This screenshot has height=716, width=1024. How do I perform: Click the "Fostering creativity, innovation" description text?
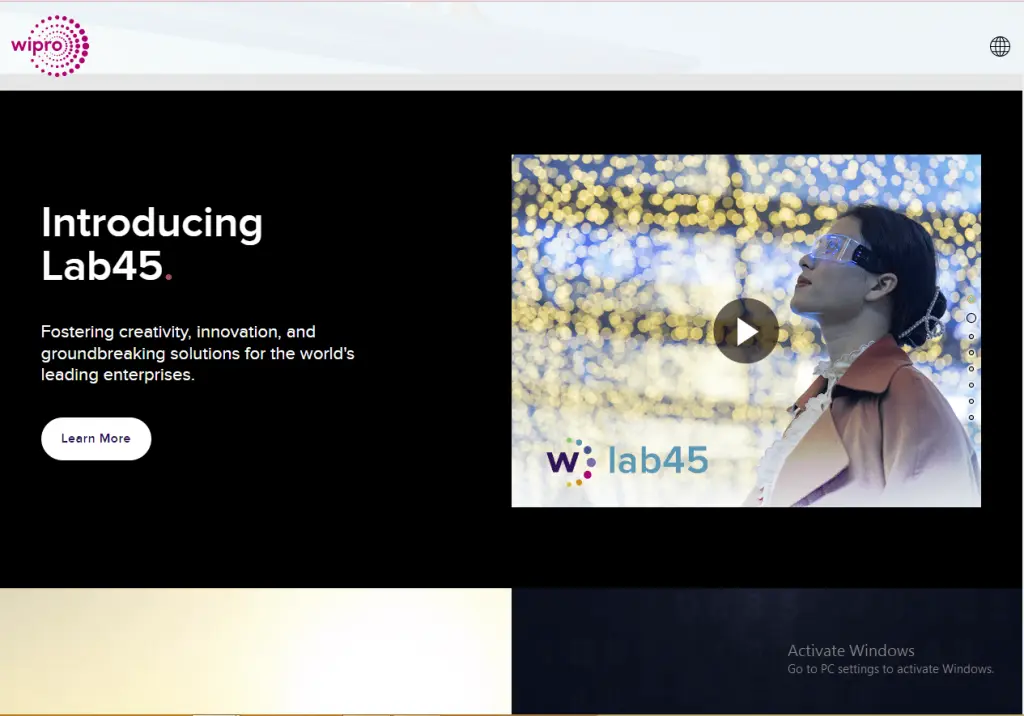tap(197, 353)
